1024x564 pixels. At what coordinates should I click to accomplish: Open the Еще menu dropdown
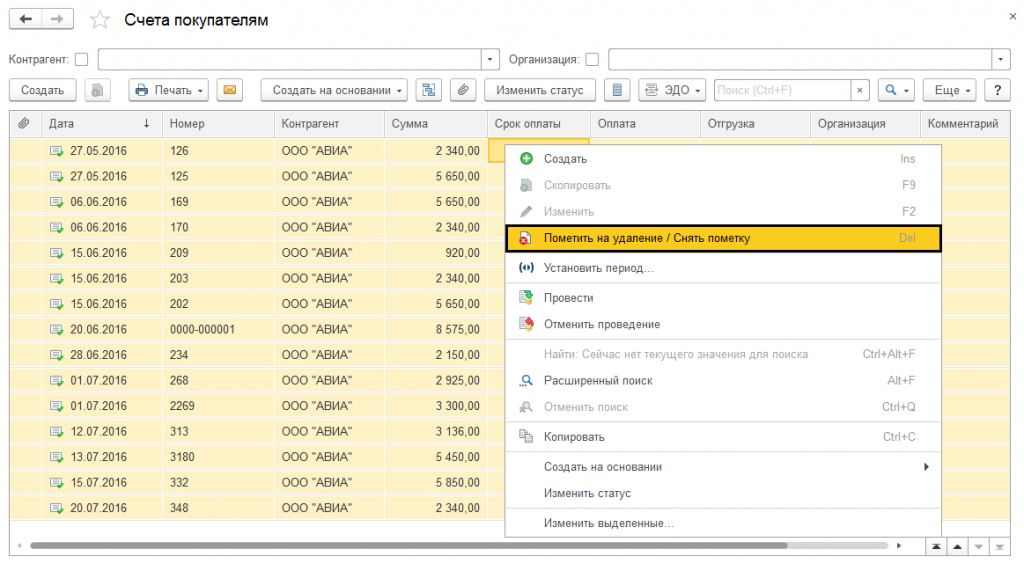[x=949, y=90]
